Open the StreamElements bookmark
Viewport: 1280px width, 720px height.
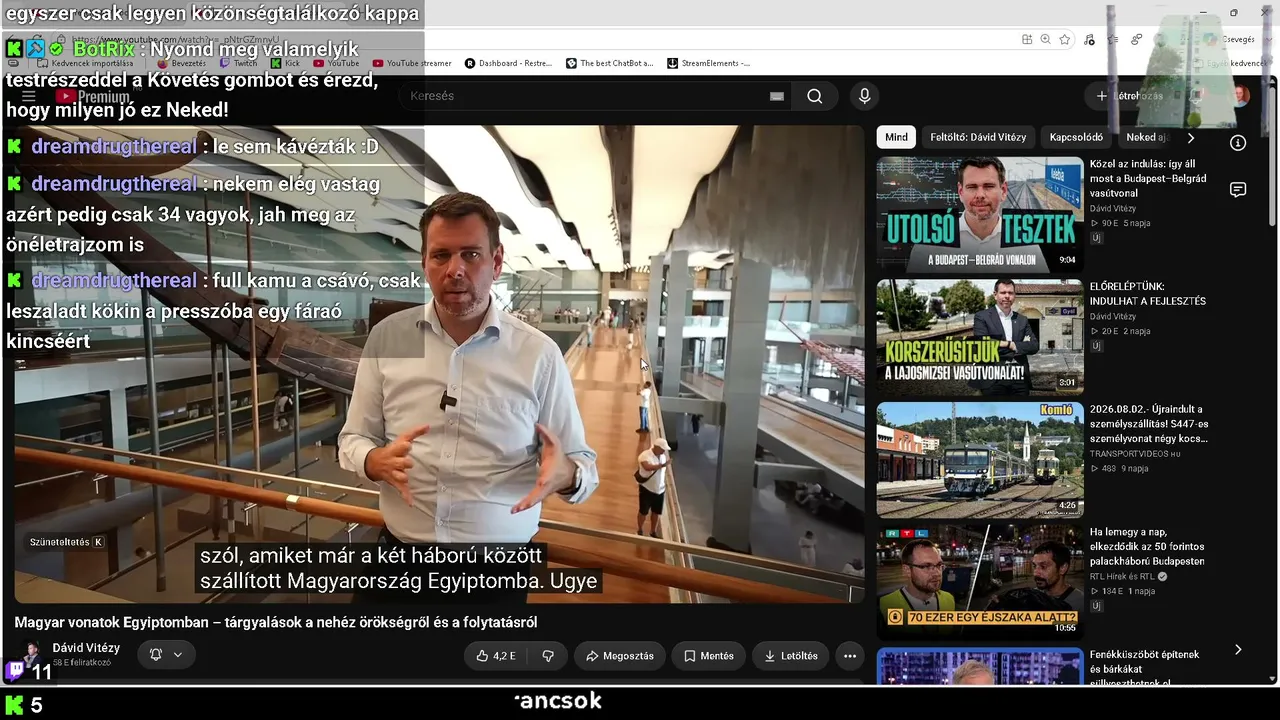(708, 63)
